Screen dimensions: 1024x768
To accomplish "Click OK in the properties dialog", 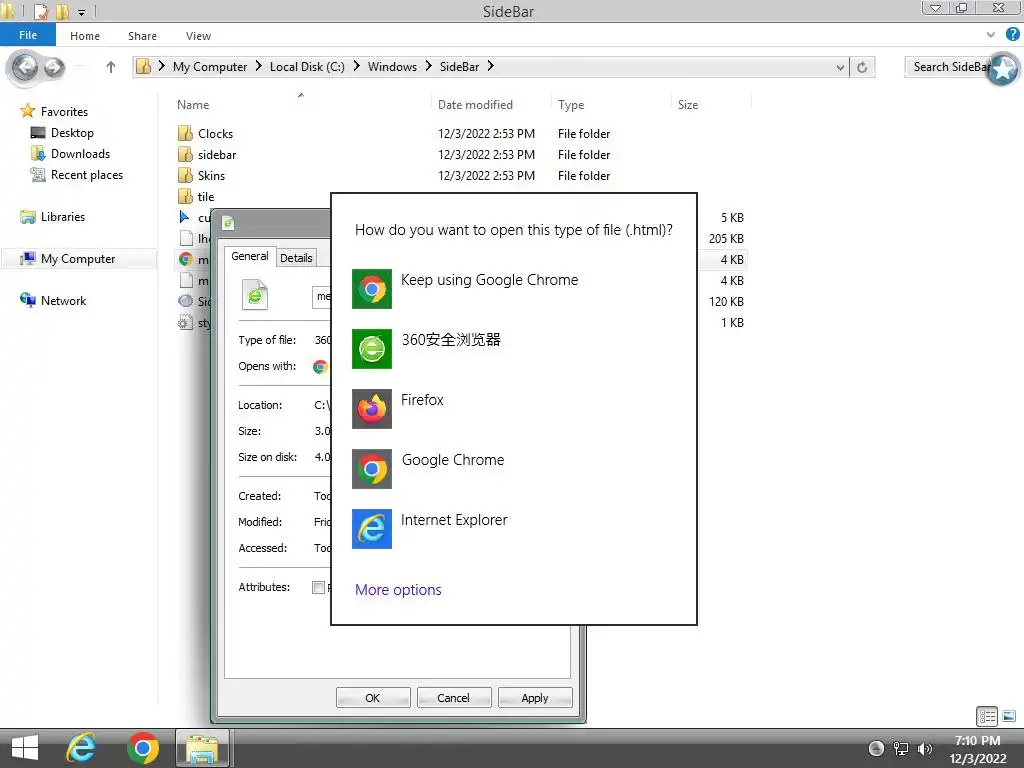I will coord(373,697).
